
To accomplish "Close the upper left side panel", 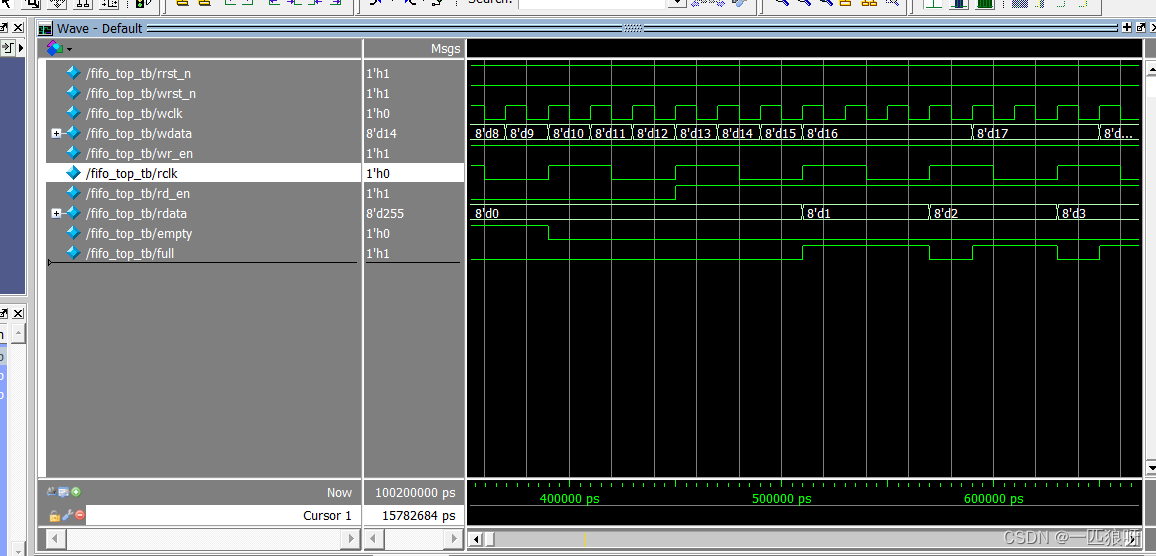I will pyautogui.click(x=18, y=28).
